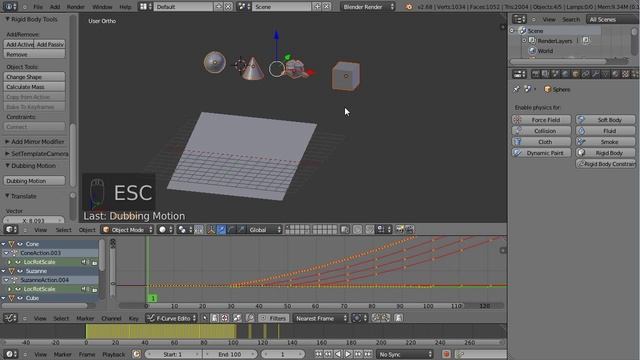Open the Key menu in Graph Editor
The height and width of the screenshot is (360, 640).
point(133,318)
